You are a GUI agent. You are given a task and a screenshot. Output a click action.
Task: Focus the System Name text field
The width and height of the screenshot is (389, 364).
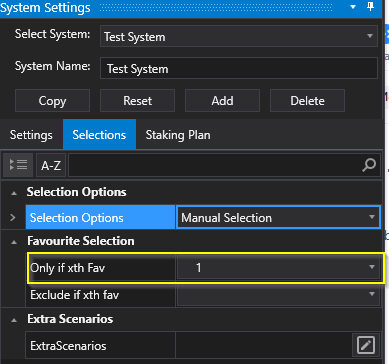pos(239,68)
